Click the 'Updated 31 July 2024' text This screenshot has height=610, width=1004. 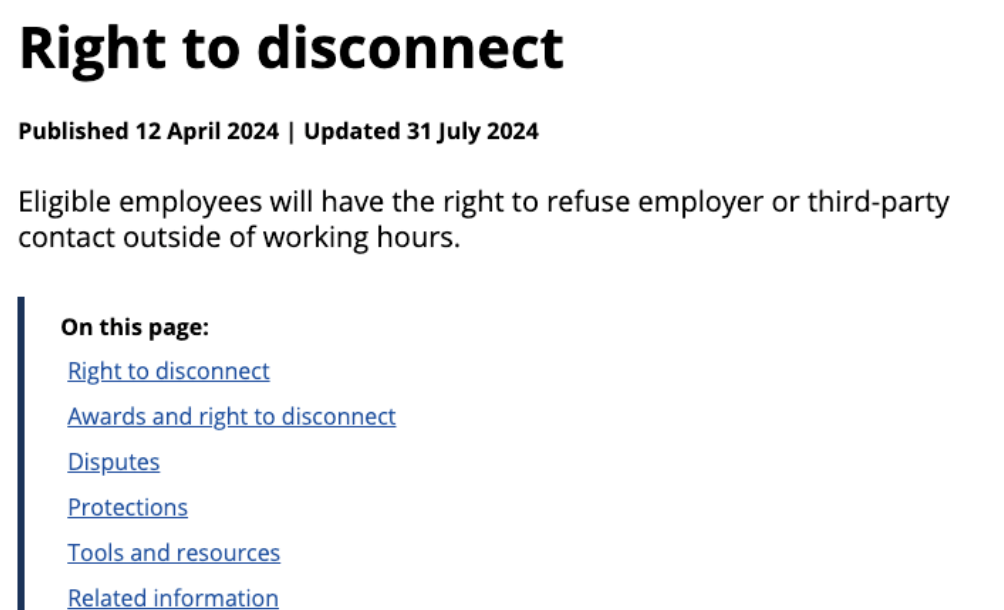421,131
